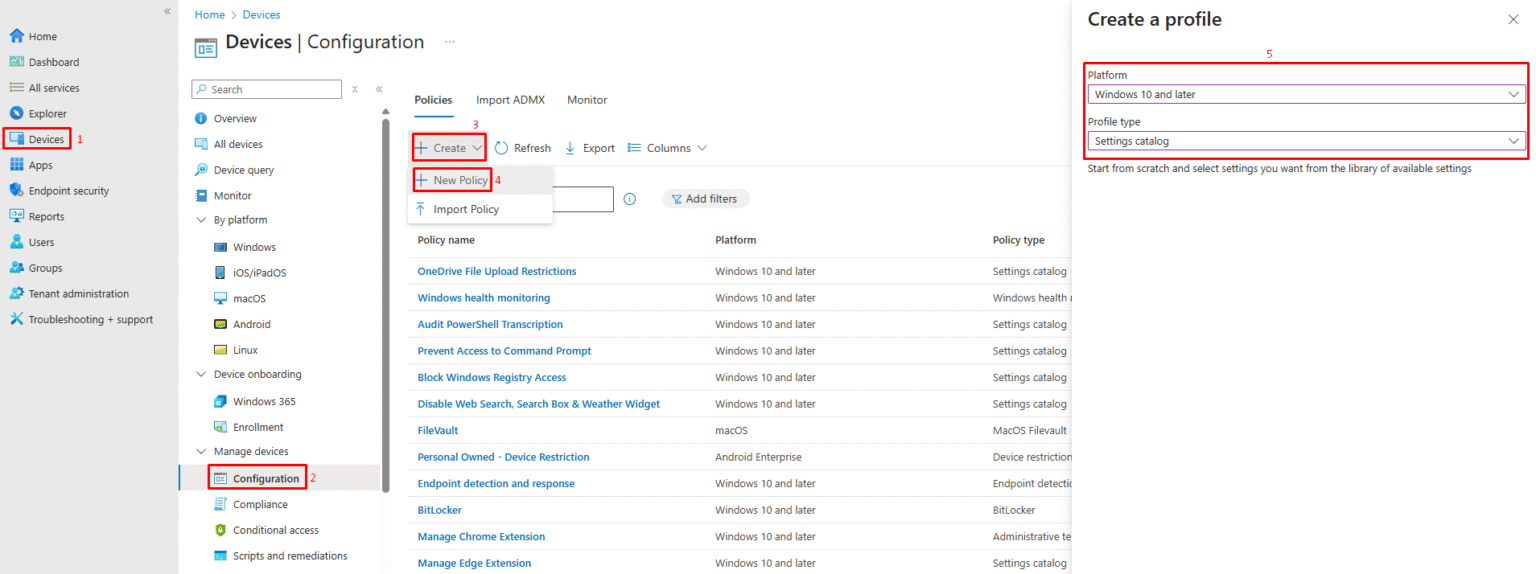Screen dimensions: 1536x574
Task: Collapse the Device onboarding section
Action: tap(201, 375)
